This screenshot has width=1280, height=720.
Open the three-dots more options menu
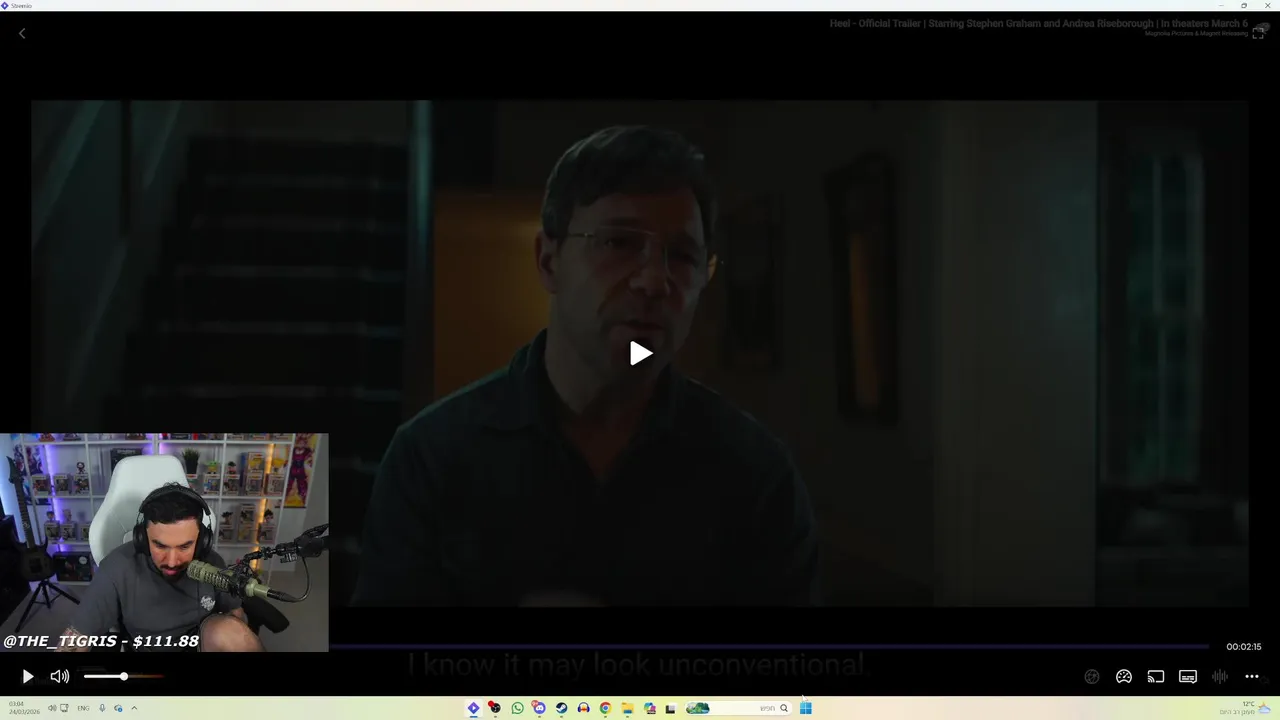[1252, 677]
